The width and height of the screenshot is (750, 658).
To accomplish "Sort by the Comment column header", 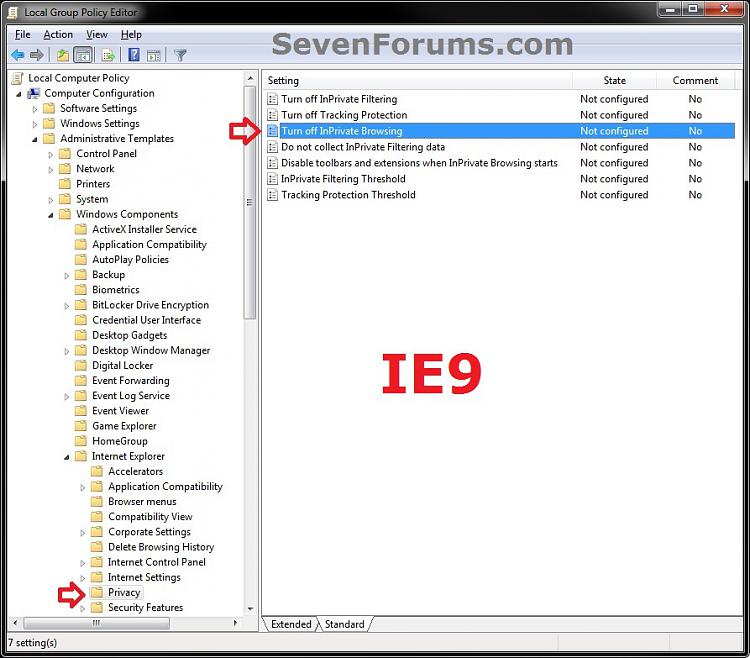I will [x=695, y=80].
